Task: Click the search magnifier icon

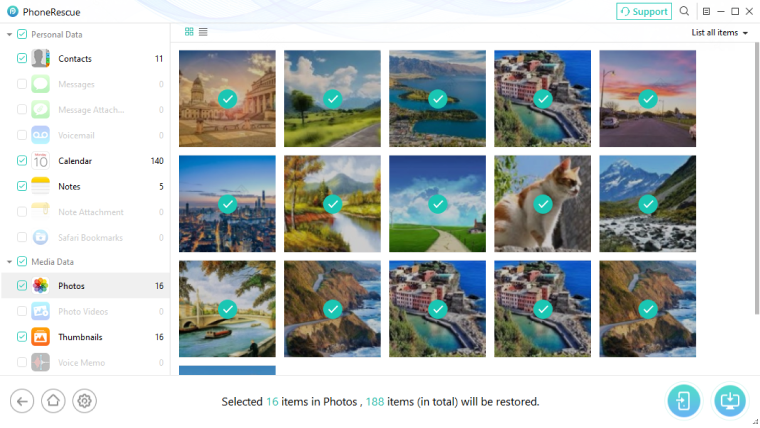Action: click(684, 11)
